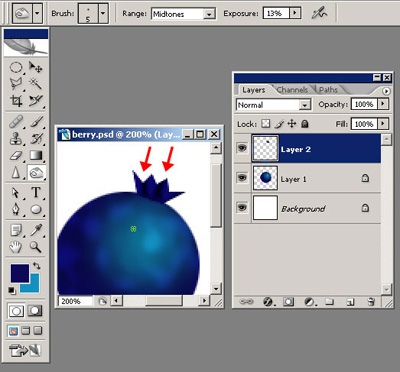Select the Polygonal Lasso tool
This screenshot has height=372, width=400.
(x=16, y=83)
